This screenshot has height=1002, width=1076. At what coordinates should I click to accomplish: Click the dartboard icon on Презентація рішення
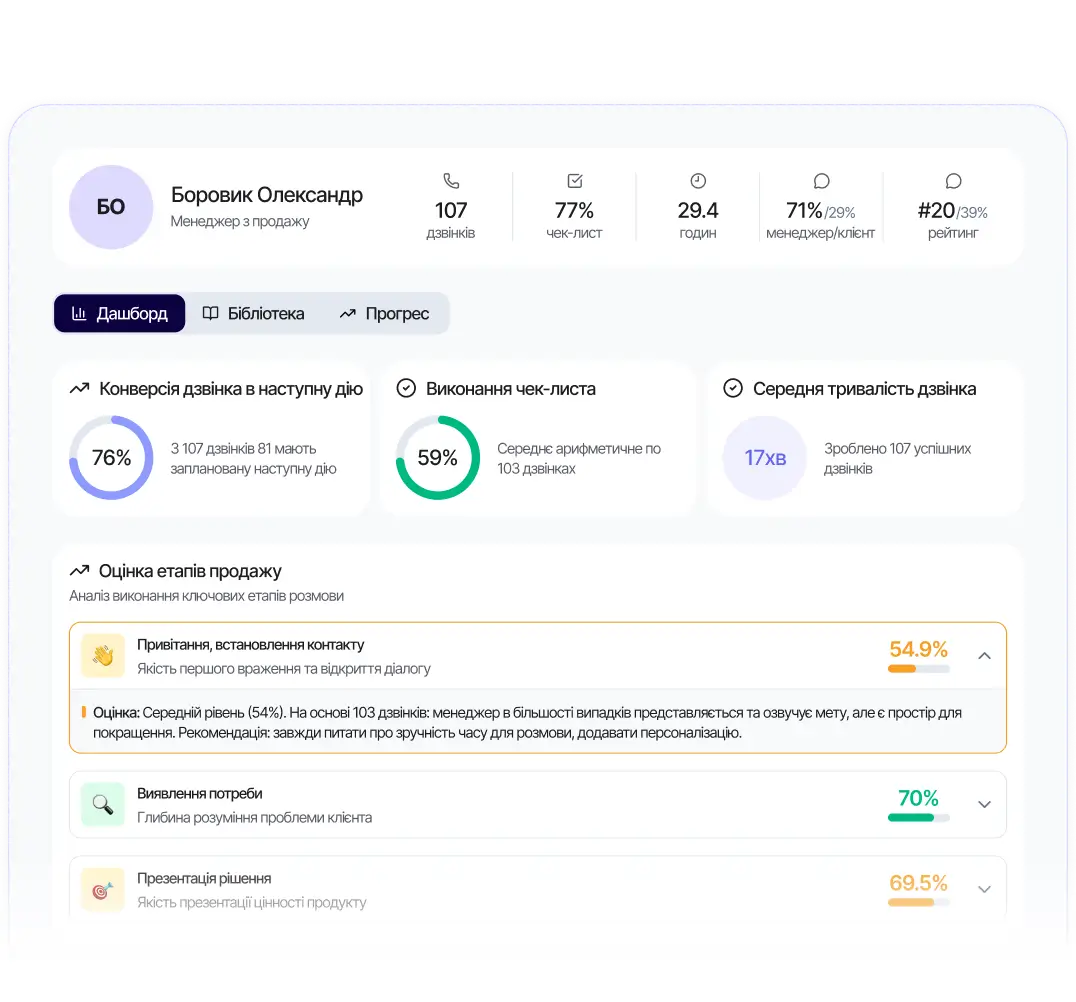pos(102,888)
